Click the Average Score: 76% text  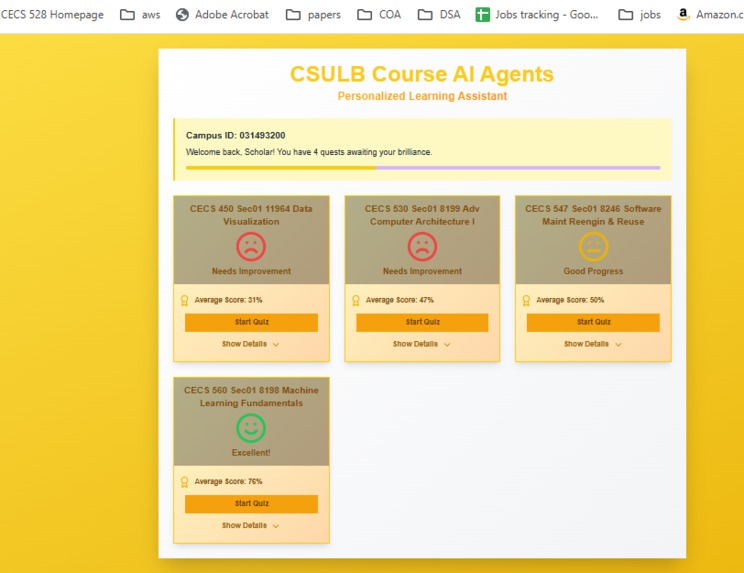pos(228,482)
